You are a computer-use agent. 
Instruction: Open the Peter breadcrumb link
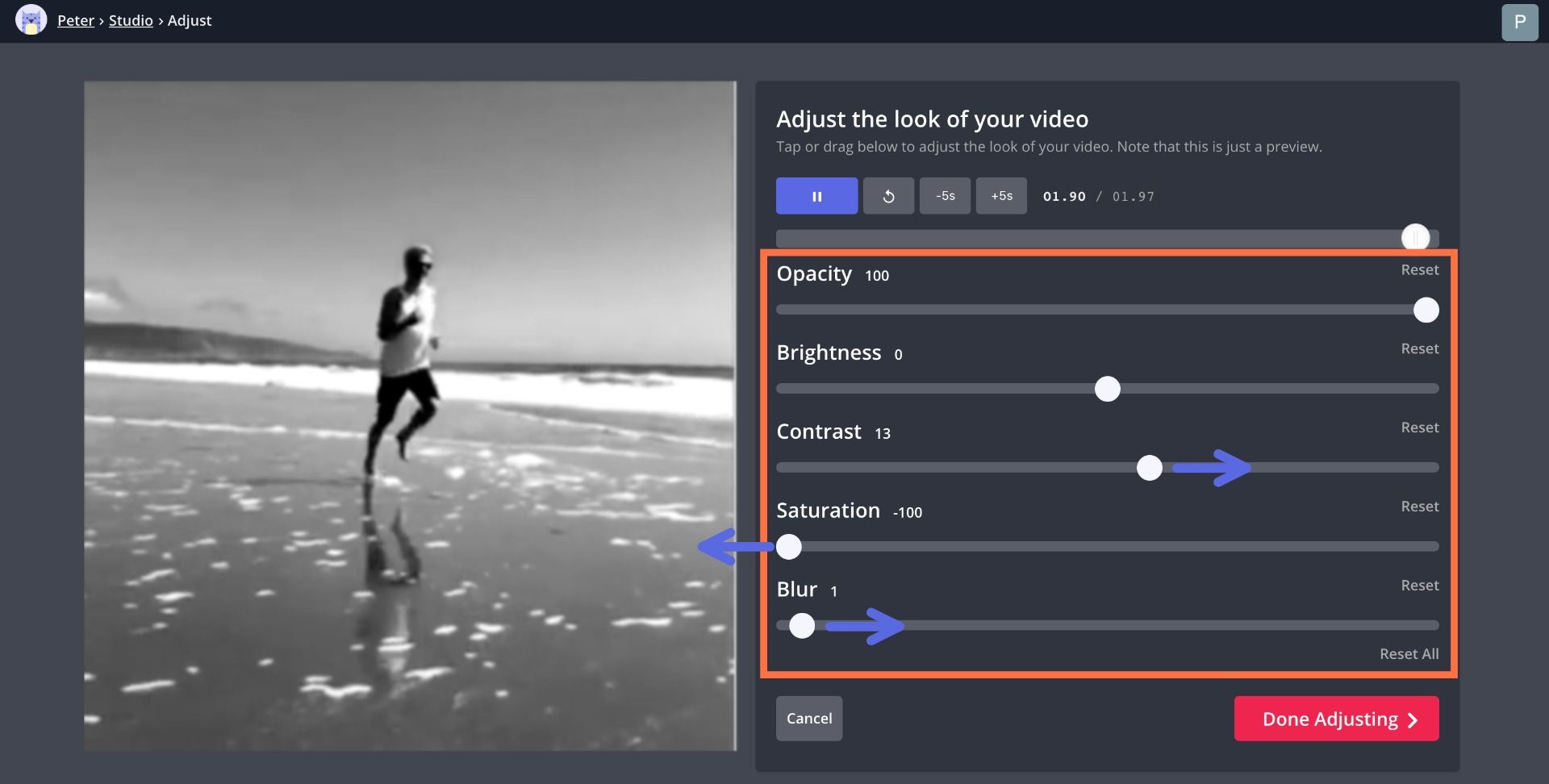click(76, 21)
